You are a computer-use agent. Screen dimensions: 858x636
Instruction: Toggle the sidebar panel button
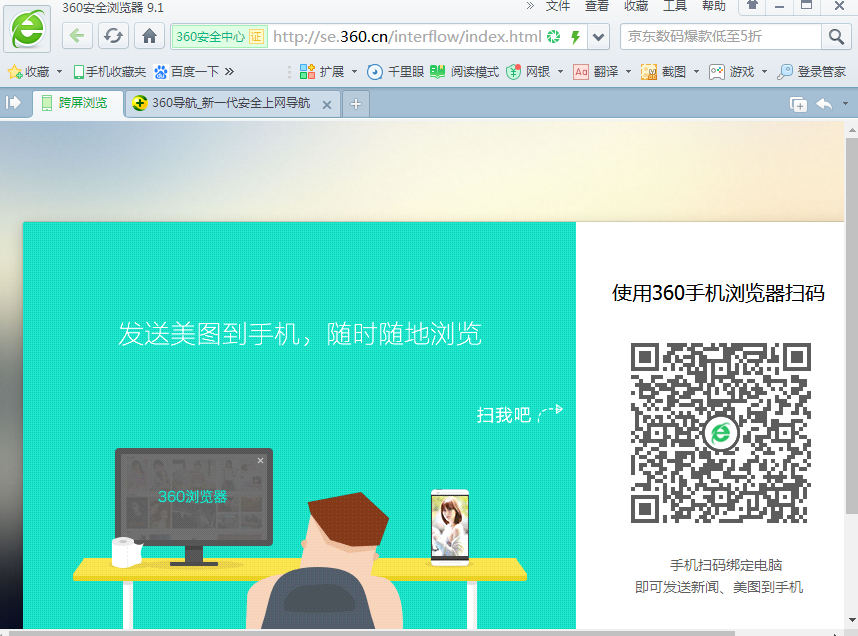pos(14,104)
